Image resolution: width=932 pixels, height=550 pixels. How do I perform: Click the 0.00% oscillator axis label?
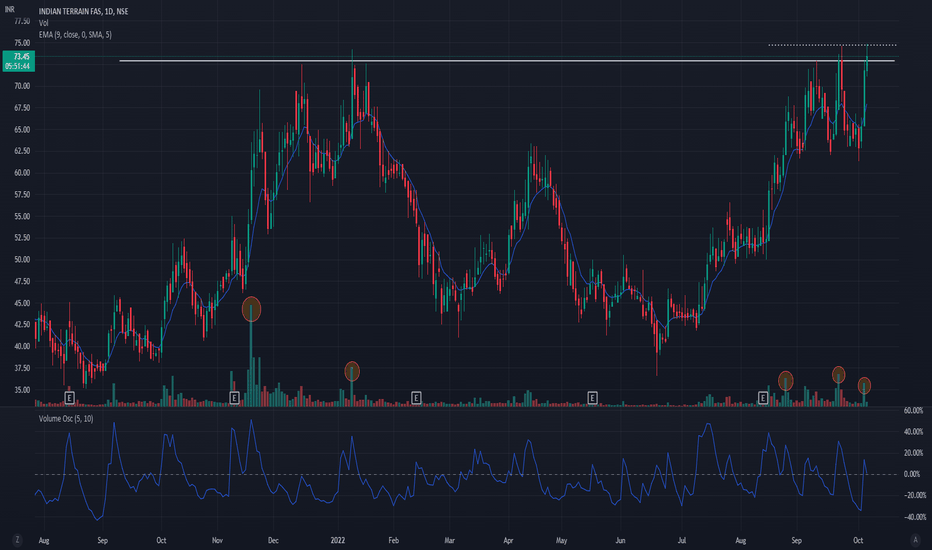tap(912, 474)
